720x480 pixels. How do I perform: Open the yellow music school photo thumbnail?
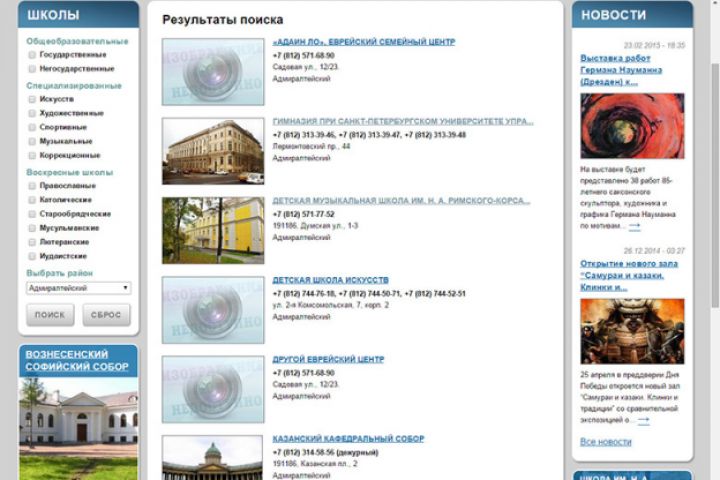point(213,231)
